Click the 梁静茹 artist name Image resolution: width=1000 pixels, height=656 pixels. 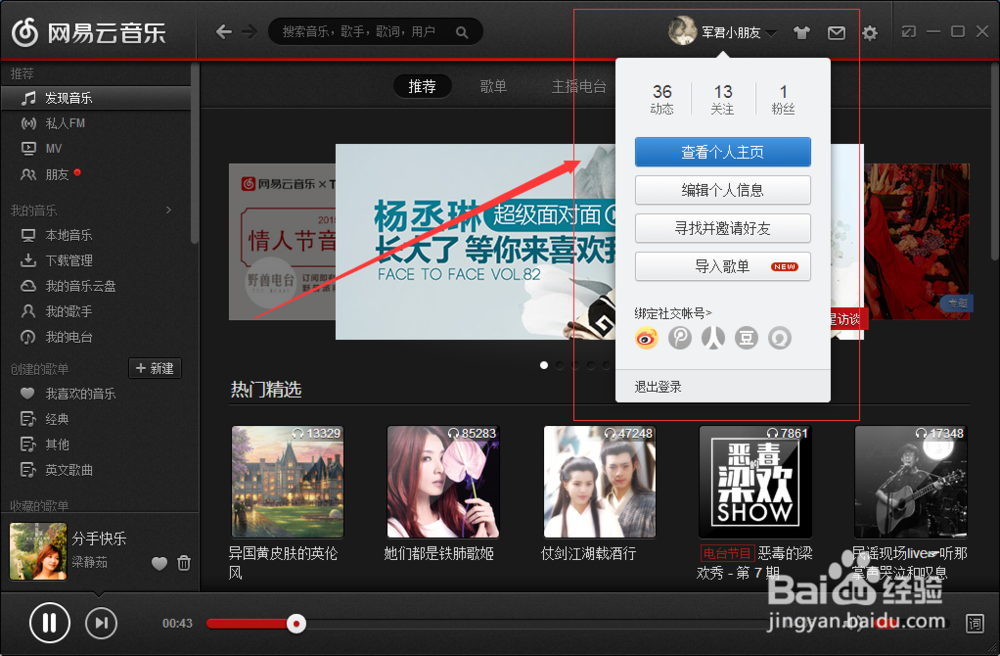[89, 562]
